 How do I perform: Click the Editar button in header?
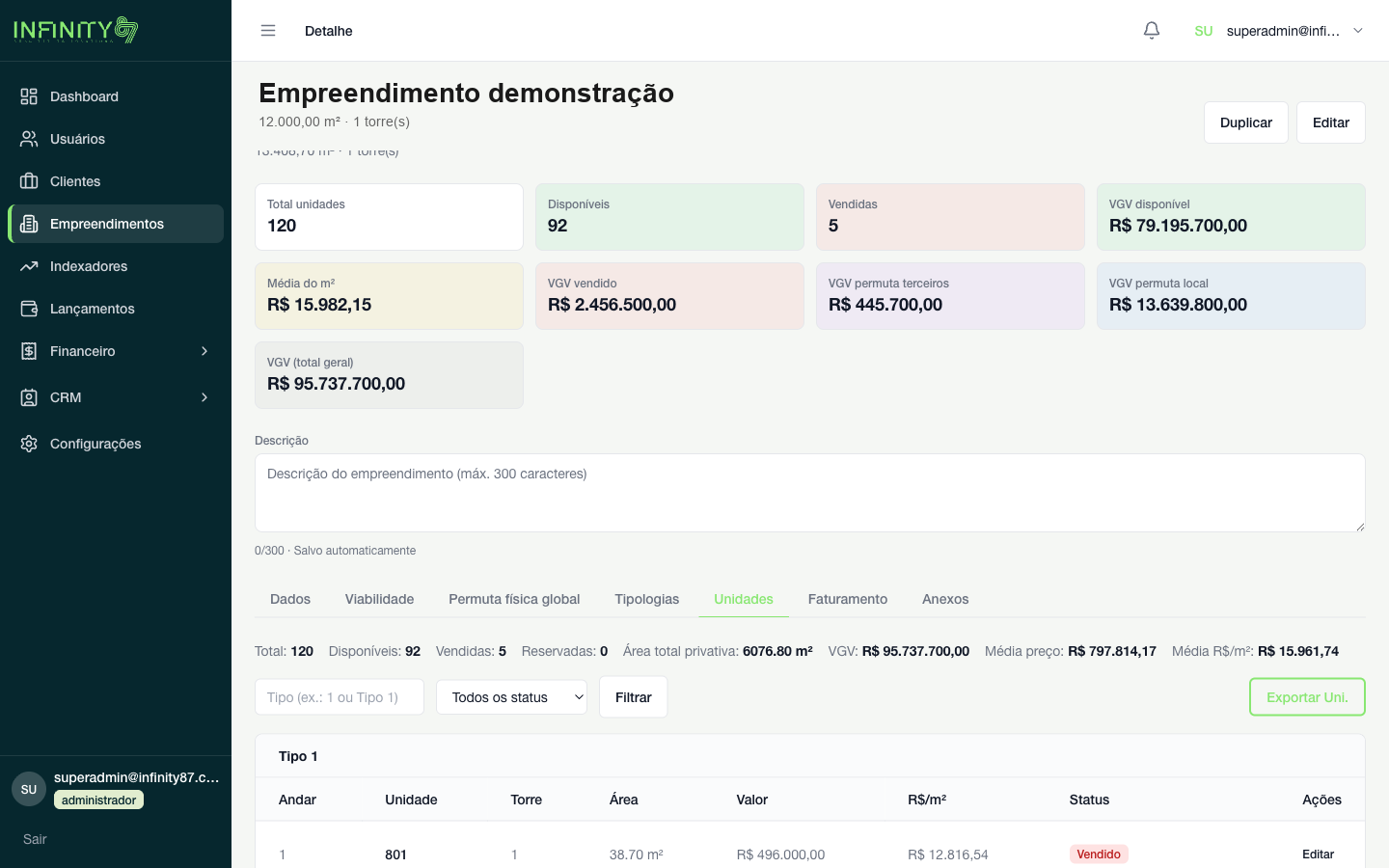click(x=1331, y=122)
